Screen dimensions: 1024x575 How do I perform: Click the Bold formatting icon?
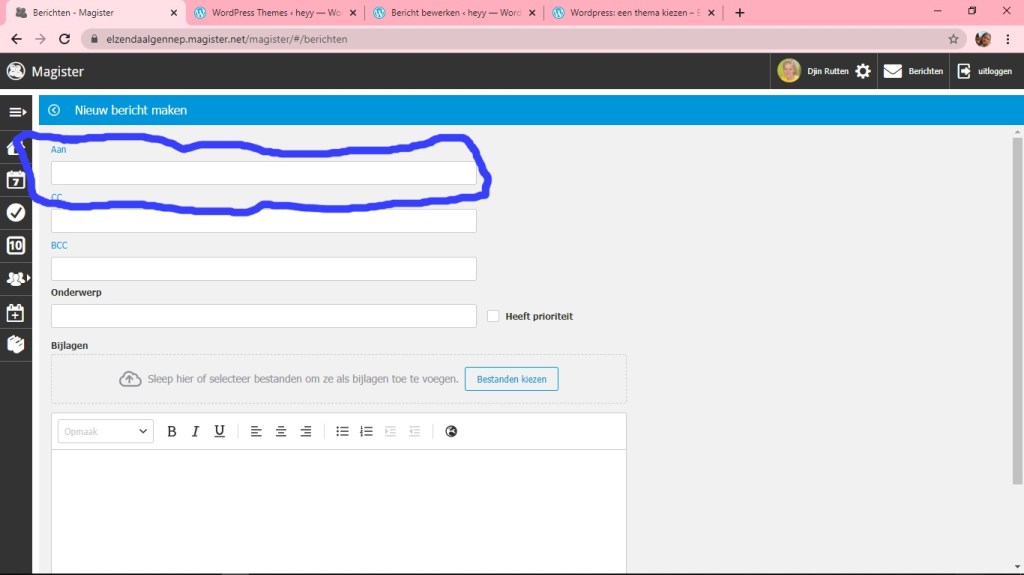tap(172, 431)
